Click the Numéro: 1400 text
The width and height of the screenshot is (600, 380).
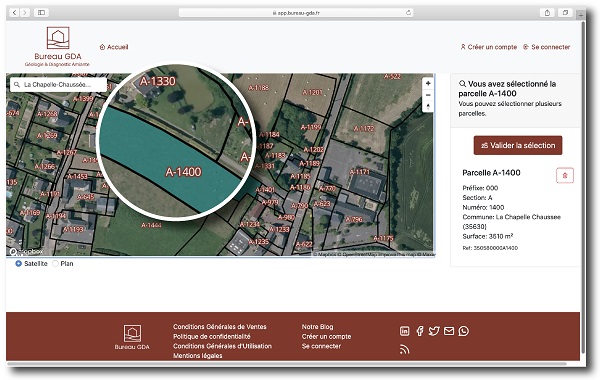pyautogui.click(x=483, y=207)
